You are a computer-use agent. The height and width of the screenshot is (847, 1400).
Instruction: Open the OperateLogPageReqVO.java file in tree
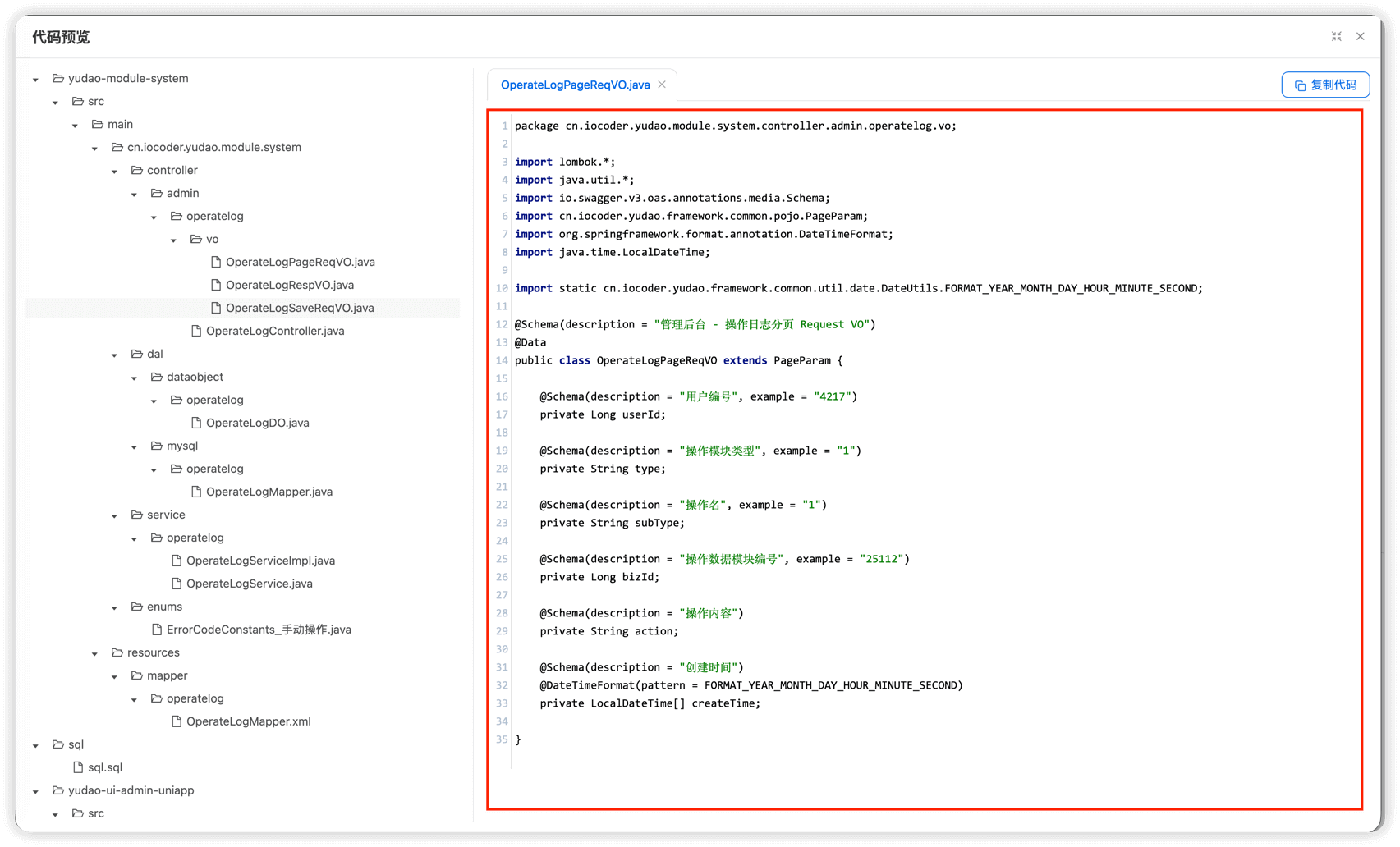300,262
